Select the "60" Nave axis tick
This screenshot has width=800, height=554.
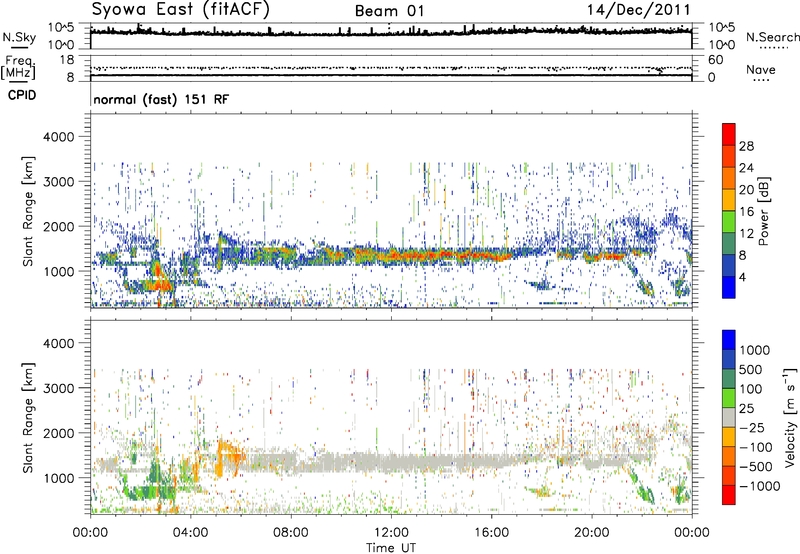(x=715, y=60)
